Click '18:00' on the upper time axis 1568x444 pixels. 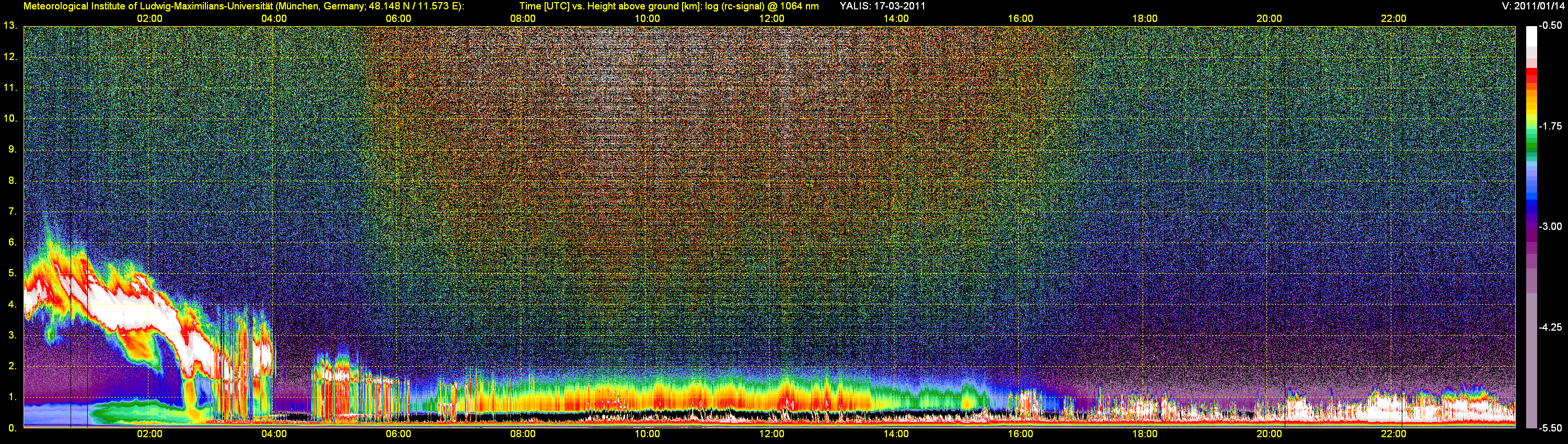pos(1145,18)
